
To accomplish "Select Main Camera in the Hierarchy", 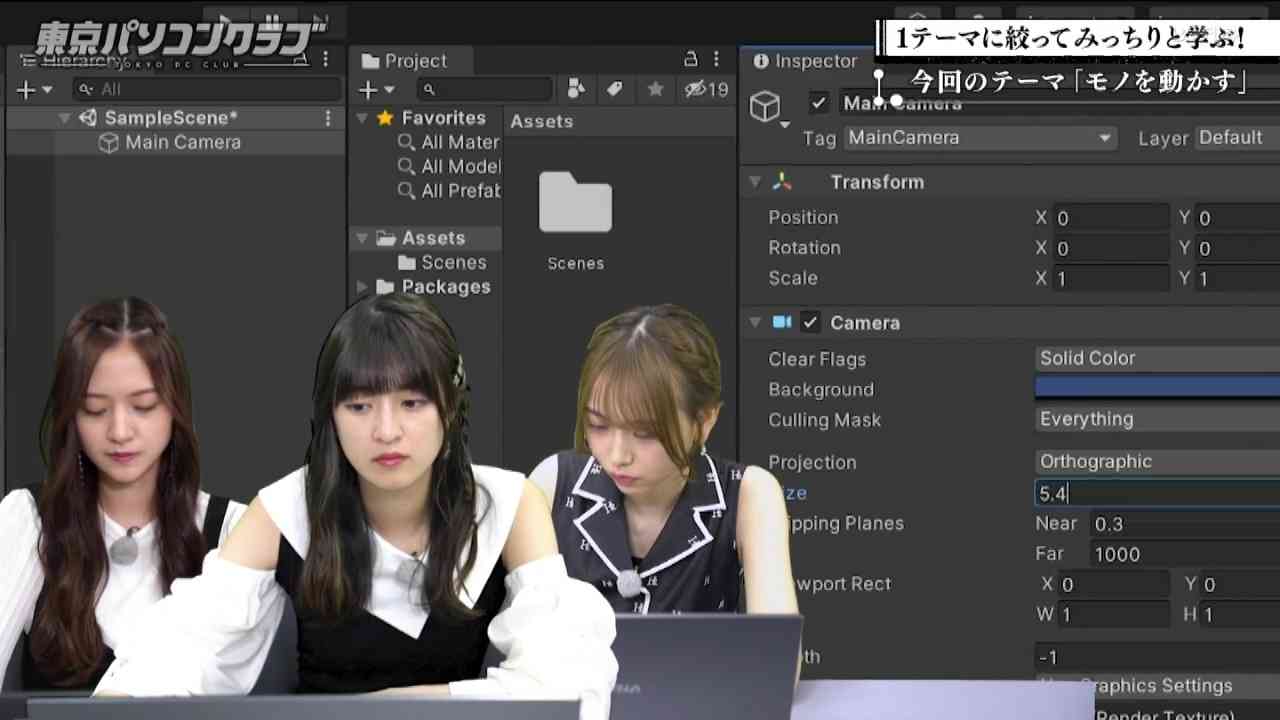I will click(183, 143).
